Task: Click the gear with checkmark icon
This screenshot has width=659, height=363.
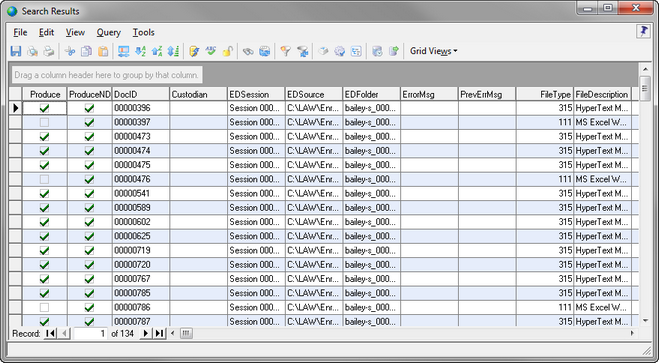Action: coord(340,51)
